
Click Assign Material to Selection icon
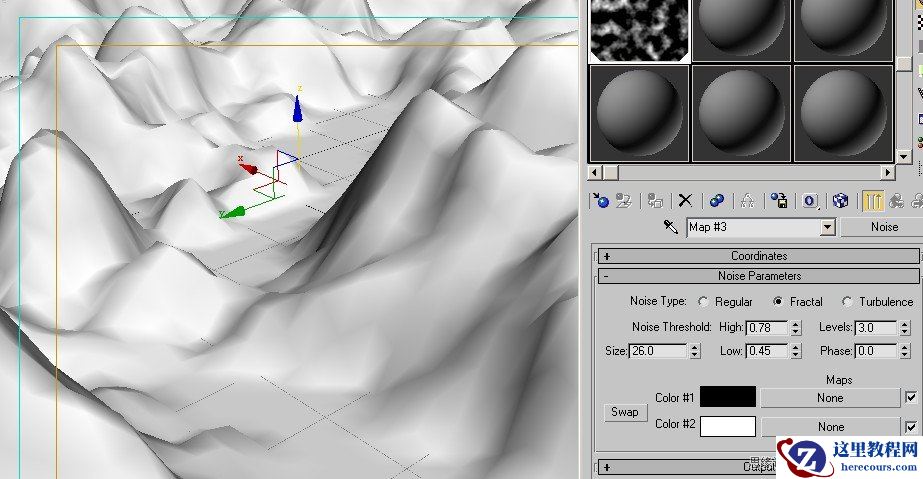click(x=655, y=201)
